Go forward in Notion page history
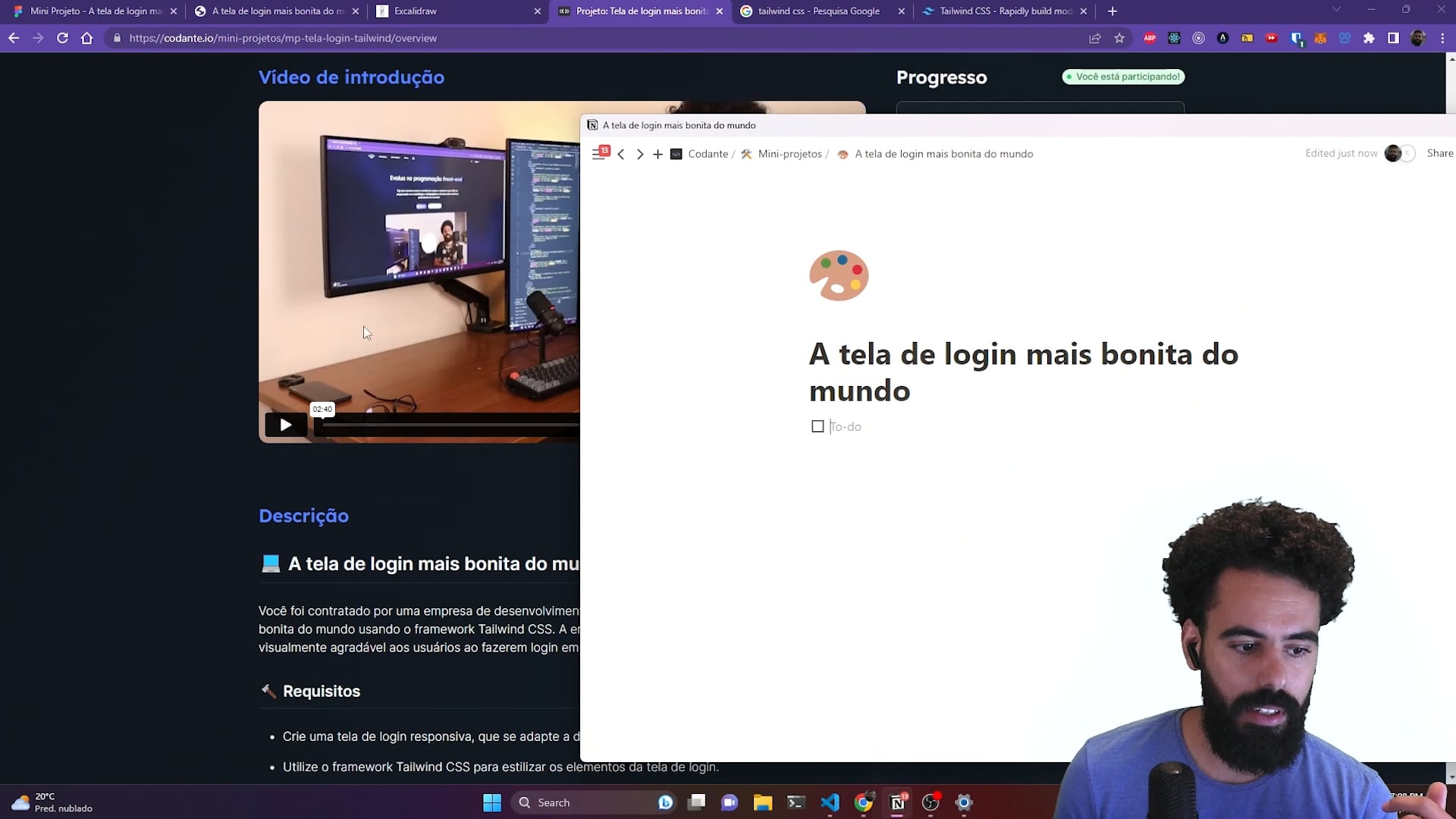Screen dimensions: 1456x819 [640, 154]
